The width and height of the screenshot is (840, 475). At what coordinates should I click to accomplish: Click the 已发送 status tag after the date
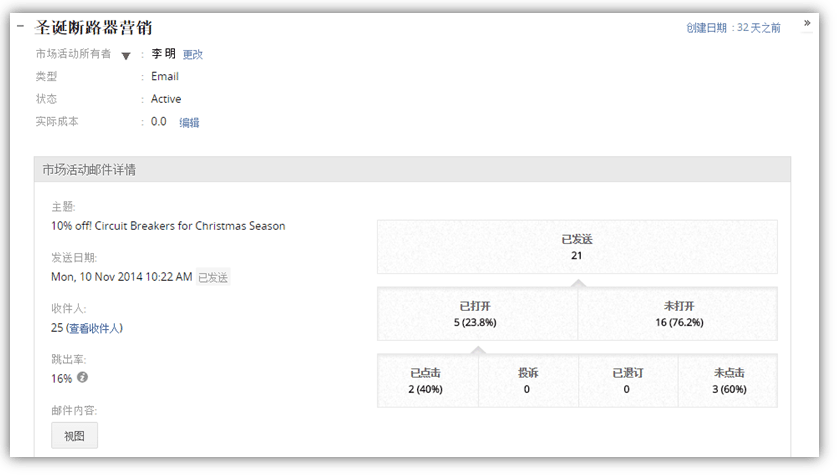[x=213, y=277]
